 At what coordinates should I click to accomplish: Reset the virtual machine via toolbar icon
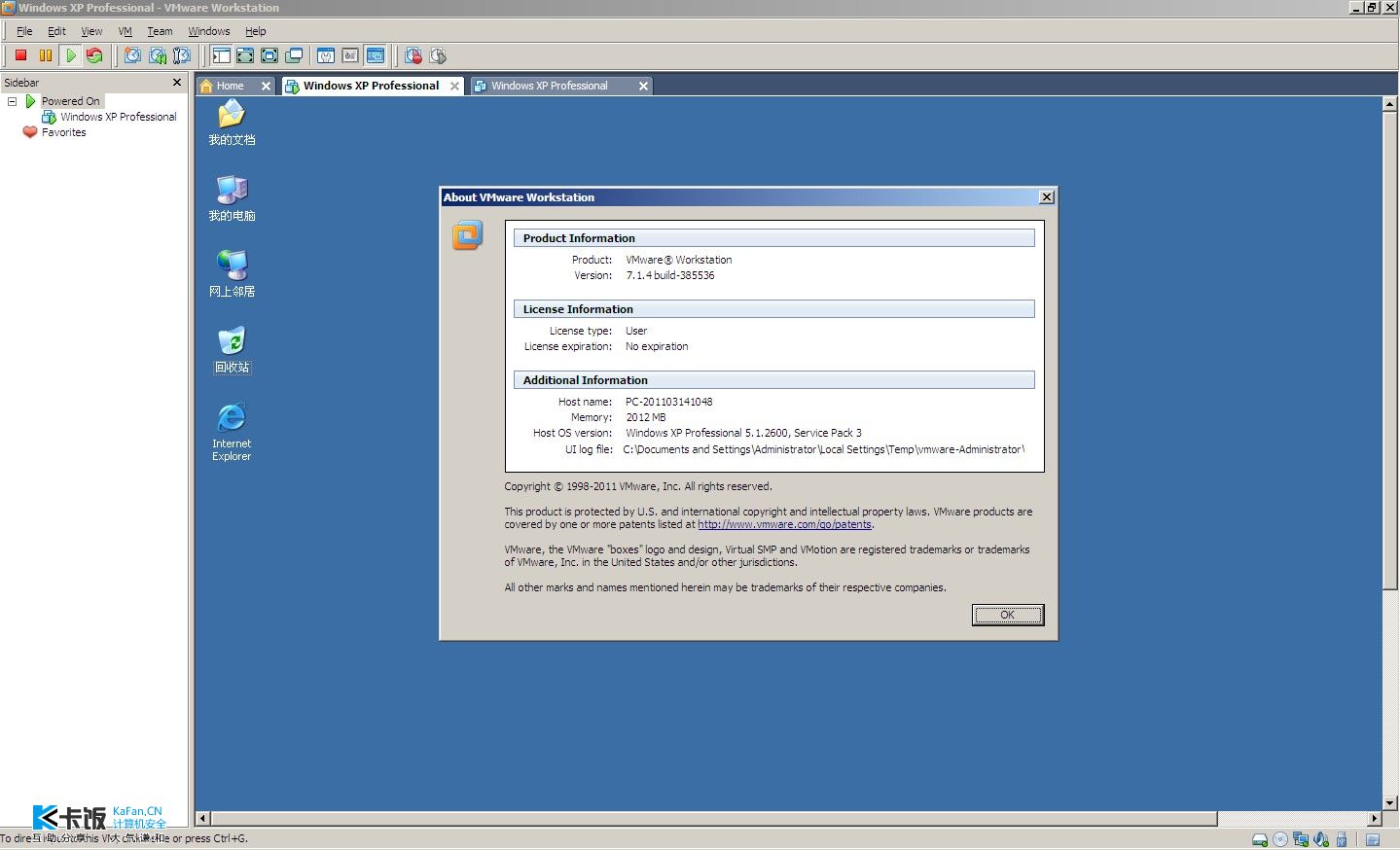94,55
